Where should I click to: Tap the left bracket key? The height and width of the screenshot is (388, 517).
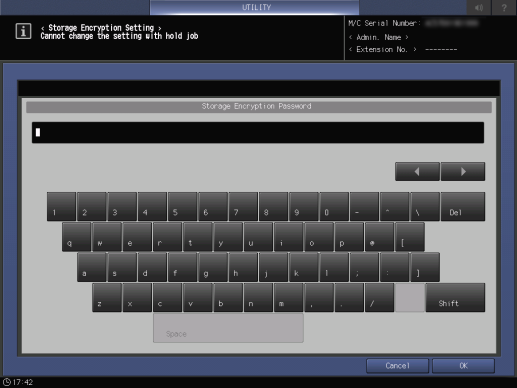point(410,237)
